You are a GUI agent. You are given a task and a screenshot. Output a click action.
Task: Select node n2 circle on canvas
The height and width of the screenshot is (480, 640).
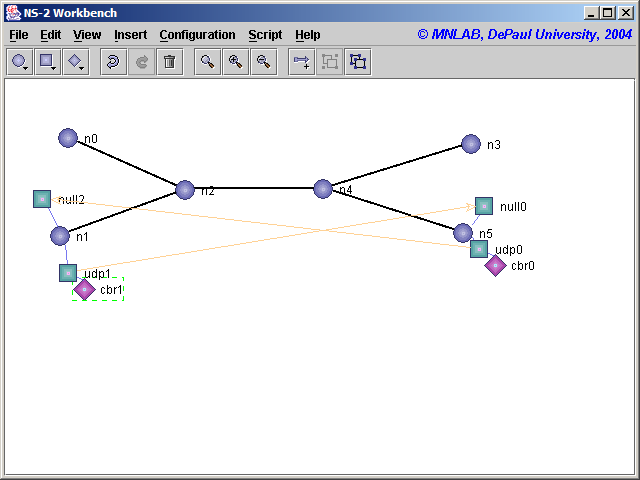pyautogui.click(x=185, y=190)
